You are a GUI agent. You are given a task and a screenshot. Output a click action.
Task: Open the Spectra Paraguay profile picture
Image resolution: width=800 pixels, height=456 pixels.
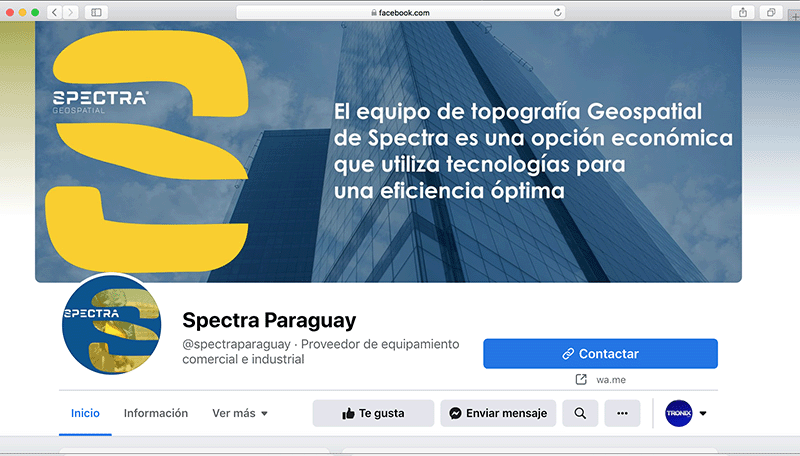[x=111, y=324]
